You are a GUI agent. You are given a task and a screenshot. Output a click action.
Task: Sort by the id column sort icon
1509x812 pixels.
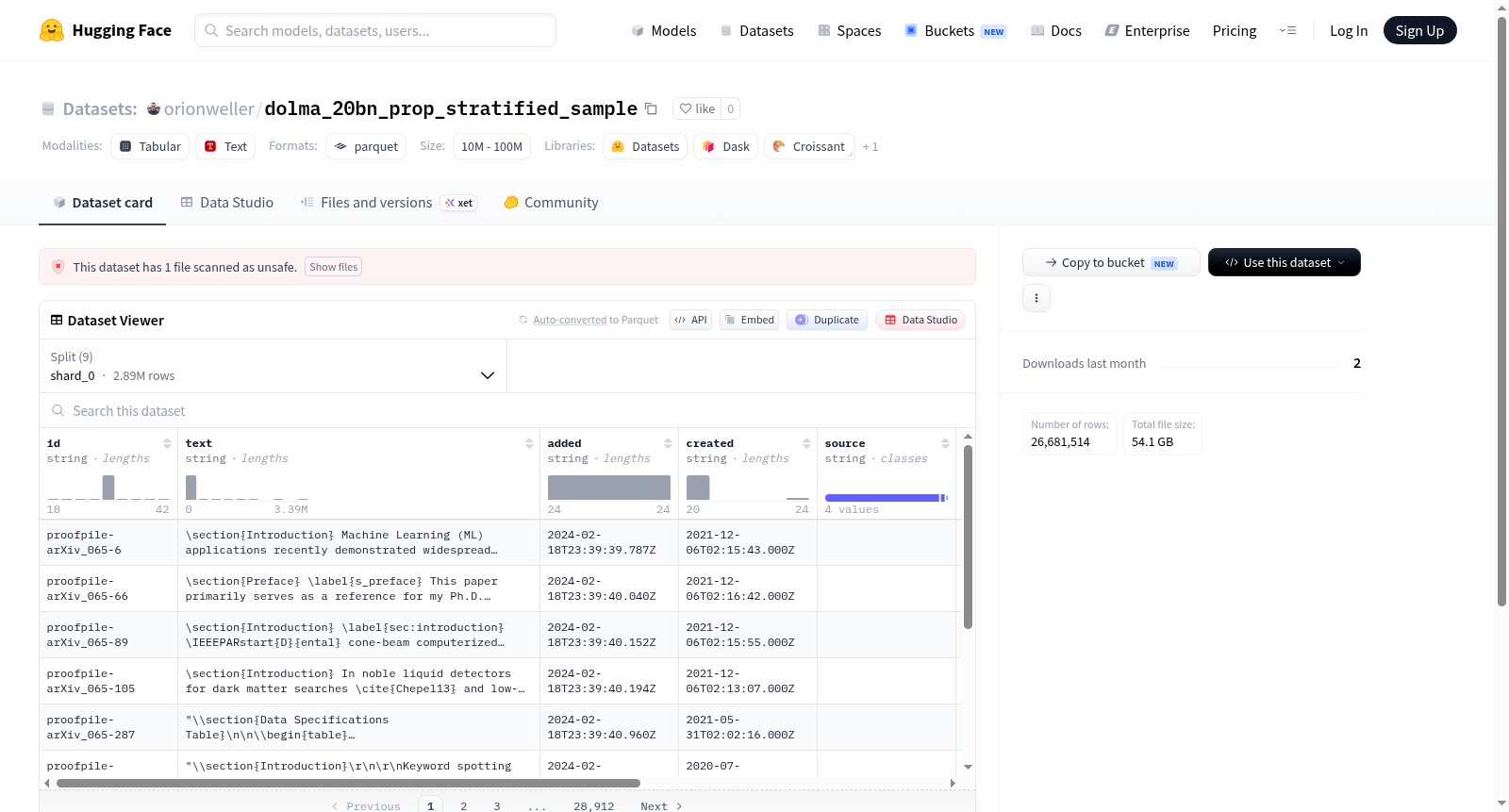pyautogui.click(x=167, y=443)
